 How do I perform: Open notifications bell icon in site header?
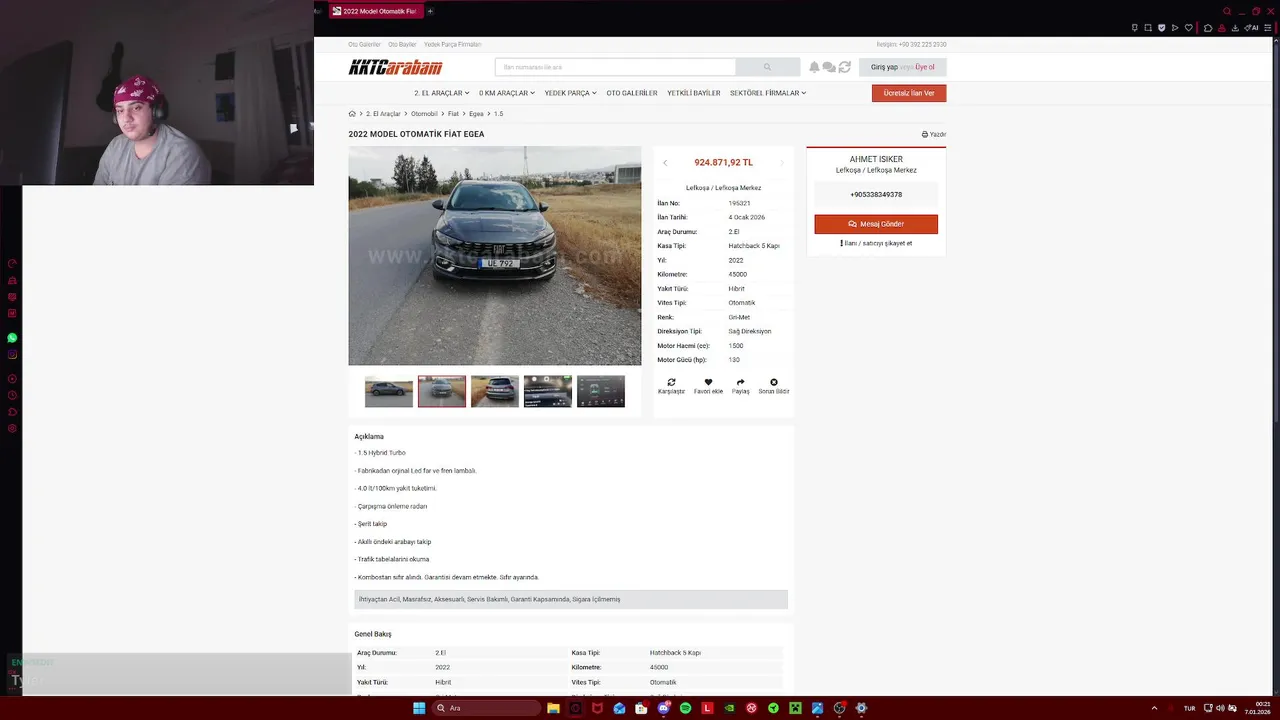point(814,67)
